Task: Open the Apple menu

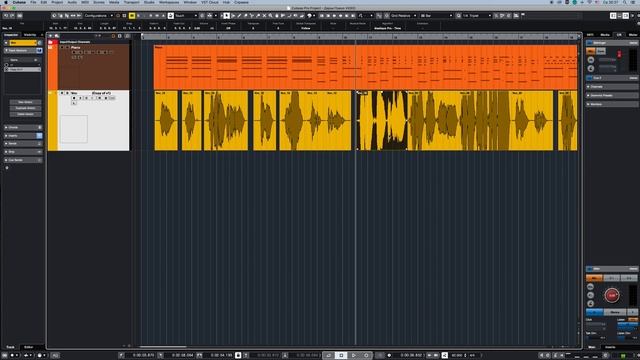Action: tap(6, 2)
